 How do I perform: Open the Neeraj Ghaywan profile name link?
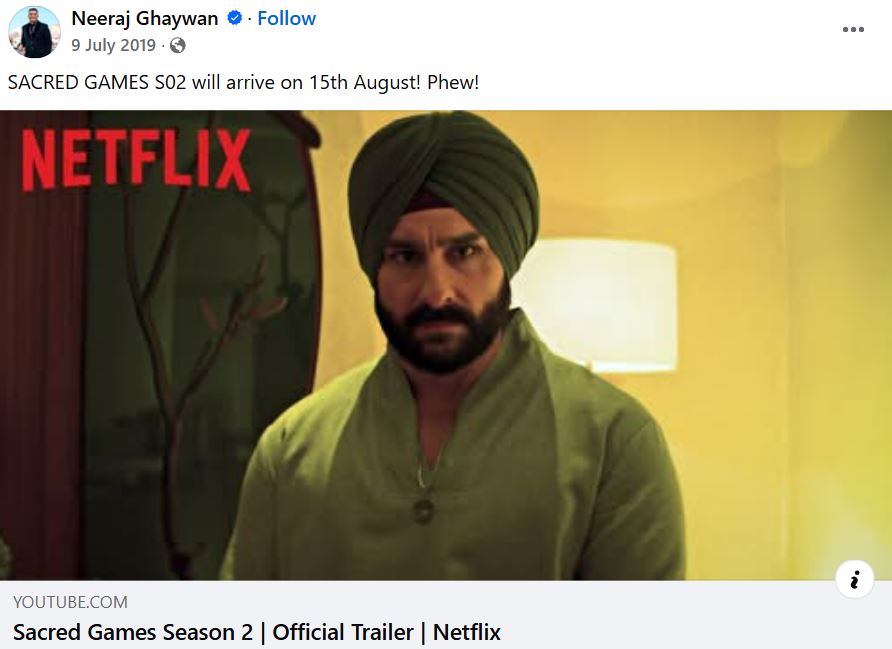(x=144, y=18)
